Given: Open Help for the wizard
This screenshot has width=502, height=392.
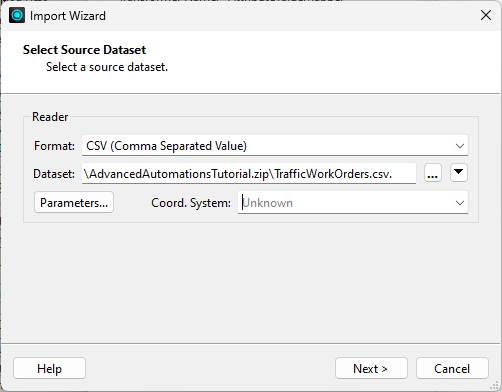Looking at the screenshot, I should pos(49,368).
